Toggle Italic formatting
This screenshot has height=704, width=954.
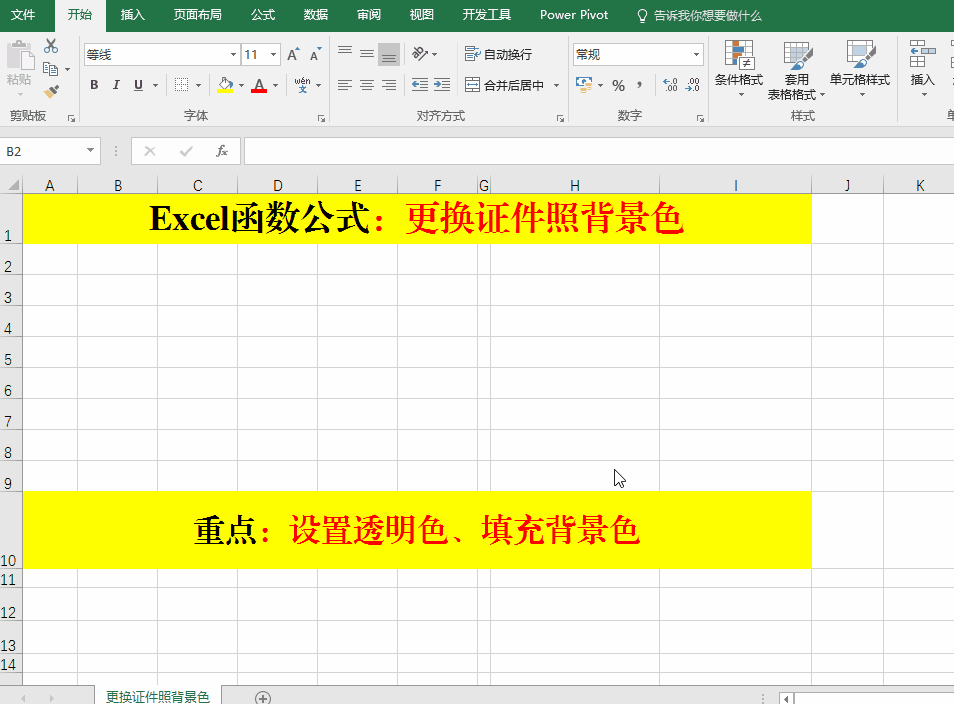[x=116, y=85]
